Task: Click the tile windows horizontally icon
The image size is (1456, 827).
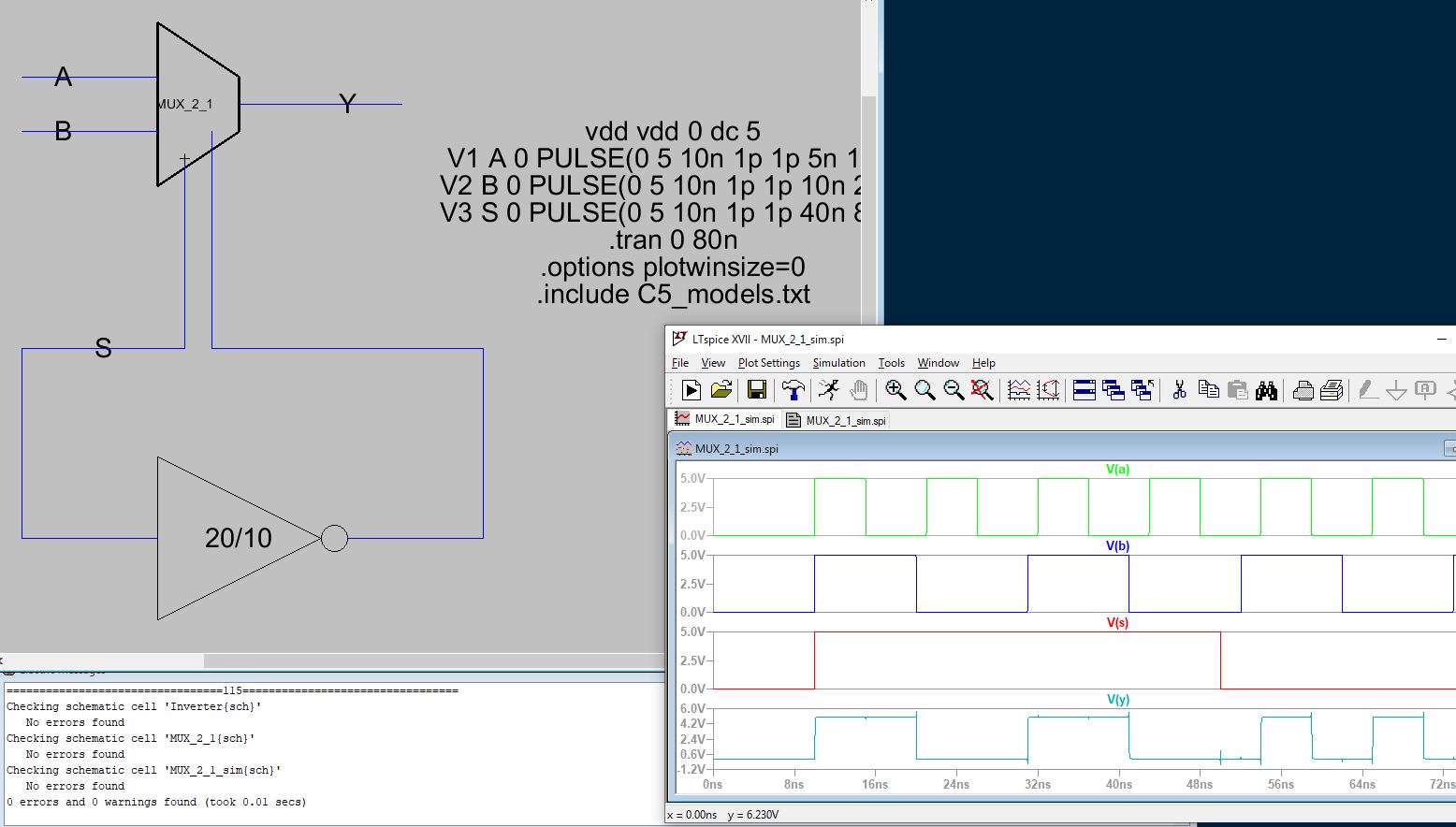Action: tap(1085, 390)
